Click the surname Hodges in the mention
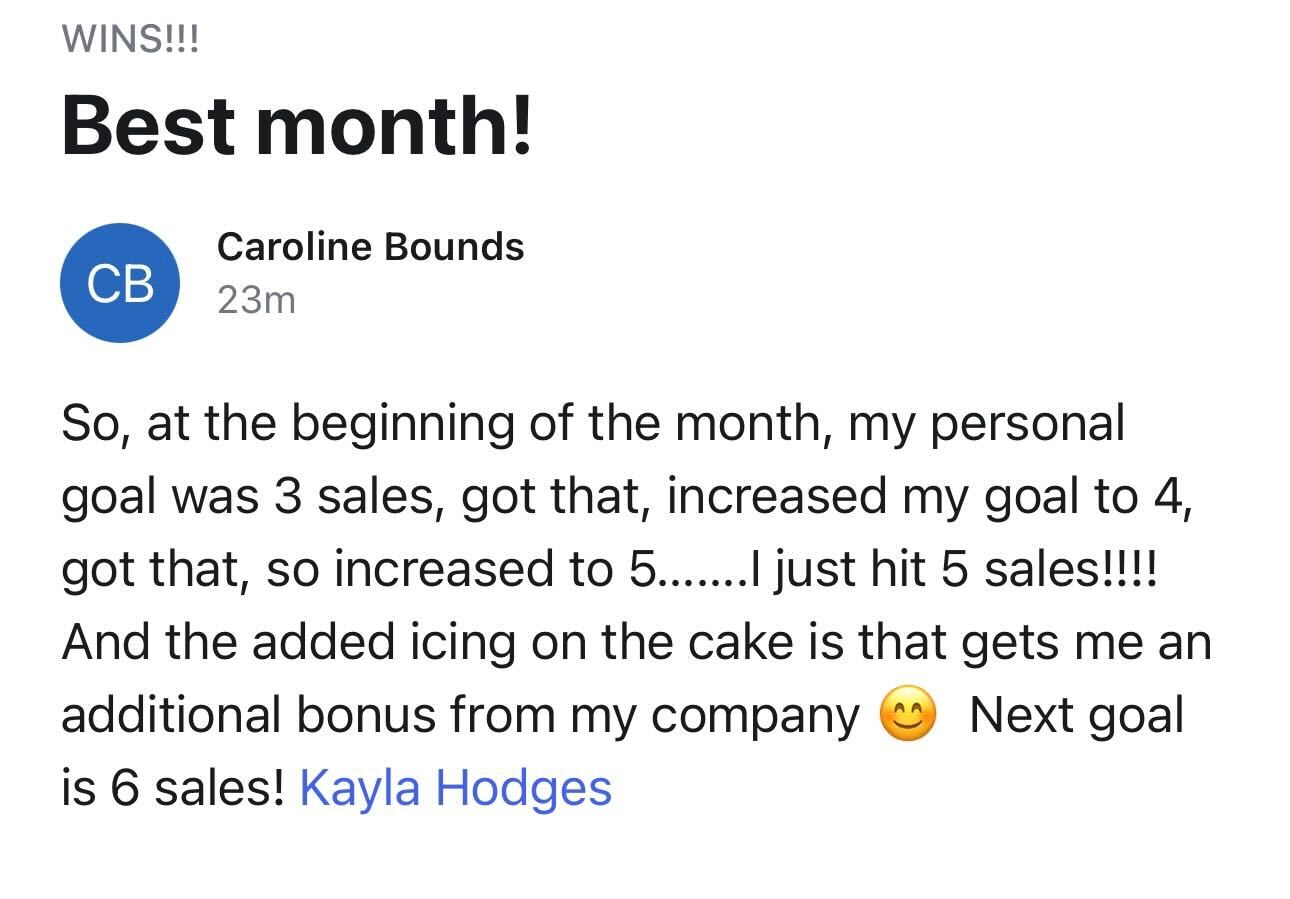 523,790
